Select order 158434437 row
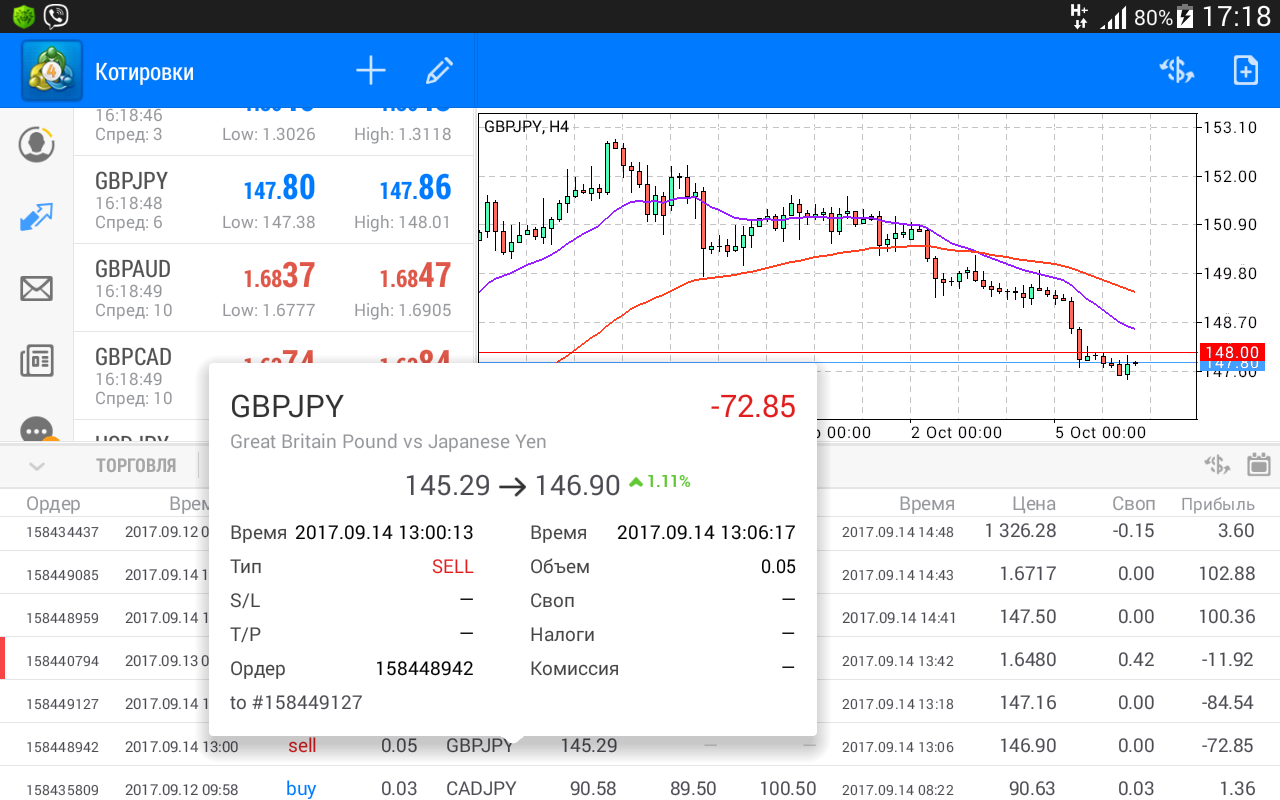This screenshot has height=800, width=1280. 640,531
